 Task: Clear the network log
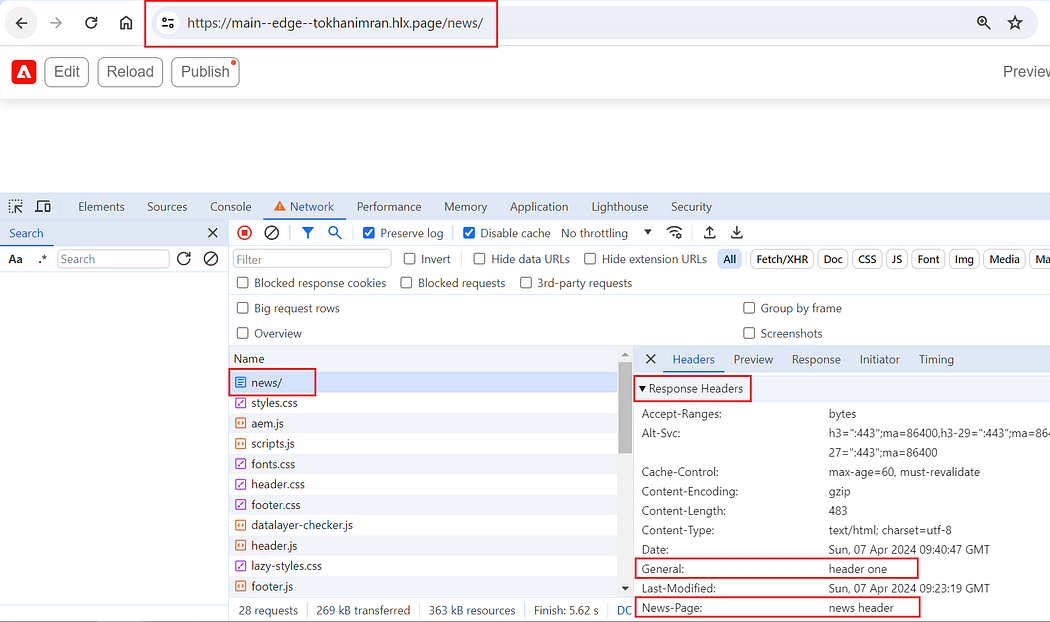[x=271, y=232]
